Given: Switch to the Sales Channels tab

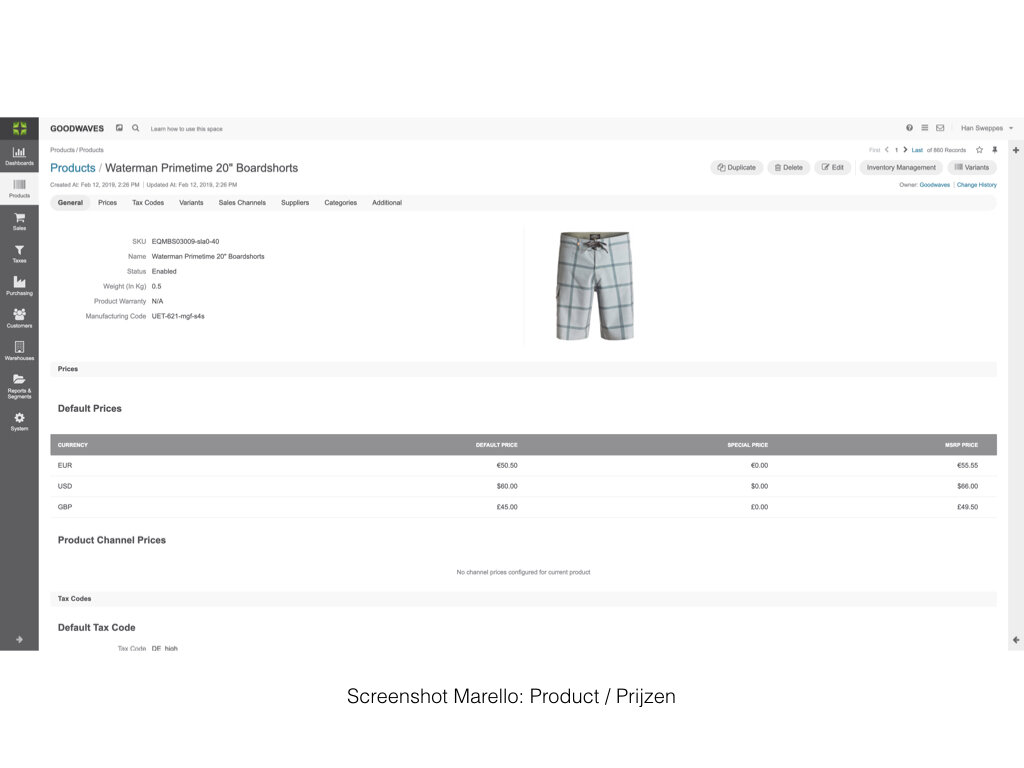Looking at the screenshot, I should [242, 203].
